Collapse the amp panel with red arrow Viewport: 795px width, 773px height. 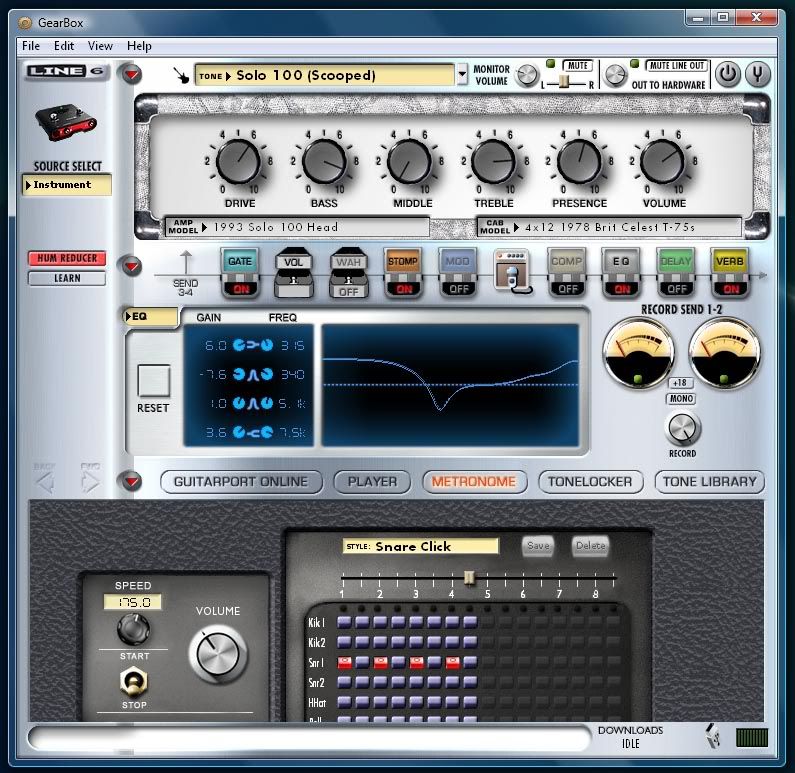tap(131, 74)
